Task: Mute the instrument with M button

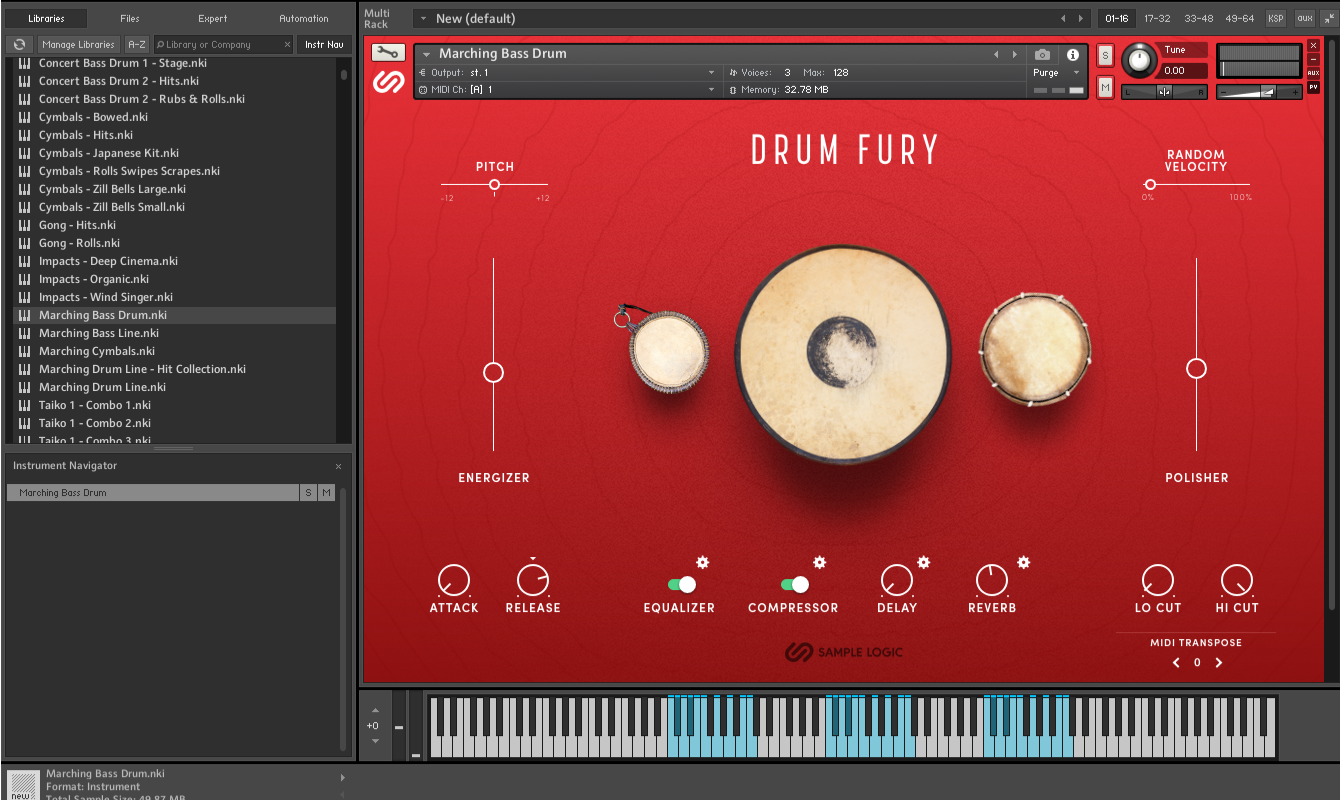Action: [x=1105, y=88]
